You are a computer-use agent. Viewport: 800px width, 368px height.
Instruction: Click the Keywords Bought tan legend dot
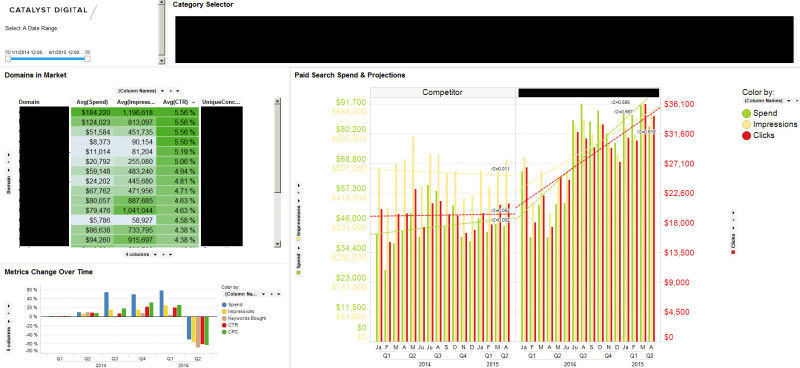click(224, 318)
